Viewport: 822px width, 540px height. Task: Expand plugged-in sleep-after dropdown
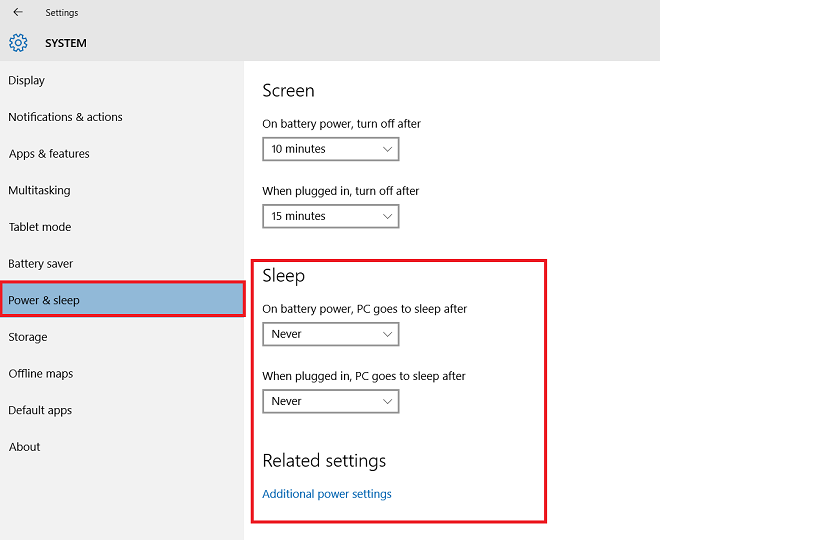[330, 401]
